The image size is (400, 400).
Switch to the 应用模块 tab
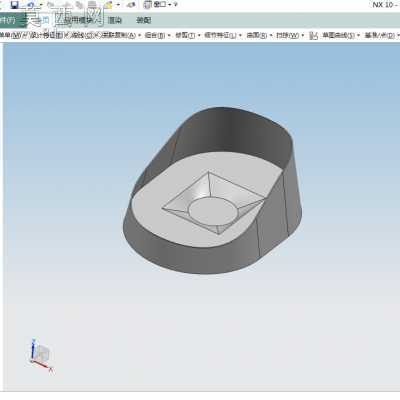[79, 20]
